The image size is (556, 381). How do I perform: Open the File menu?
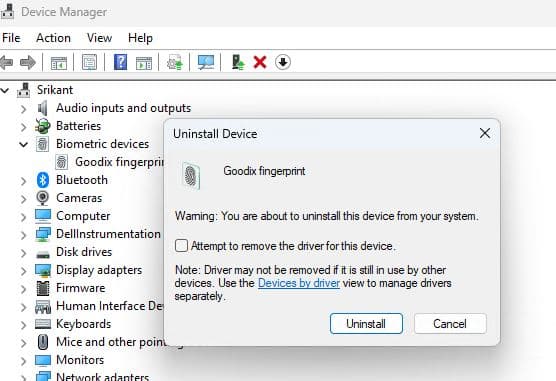click(11, 38)
